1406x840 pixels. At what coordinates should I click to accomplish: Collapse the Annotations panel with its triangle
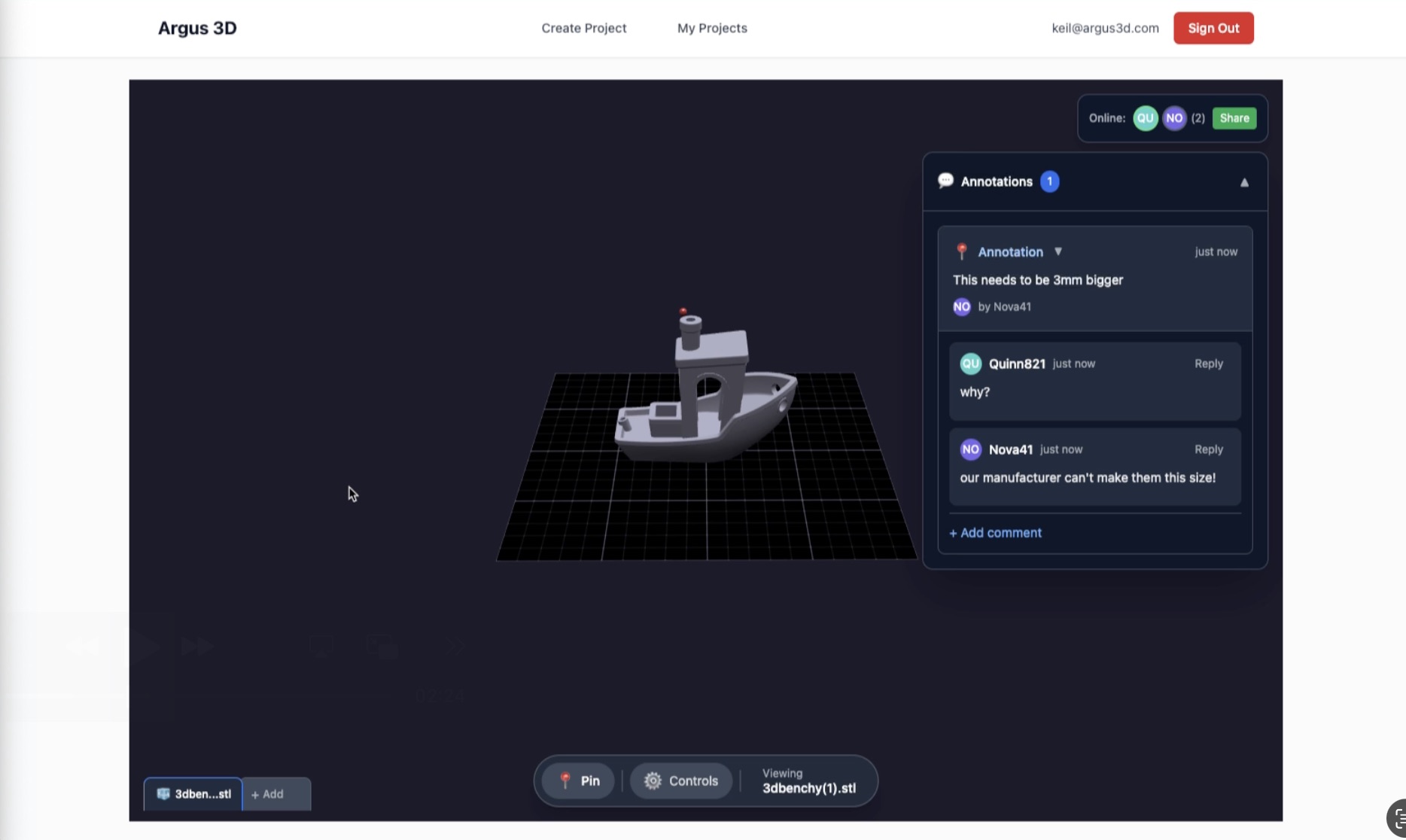[x=1244, y=181]
